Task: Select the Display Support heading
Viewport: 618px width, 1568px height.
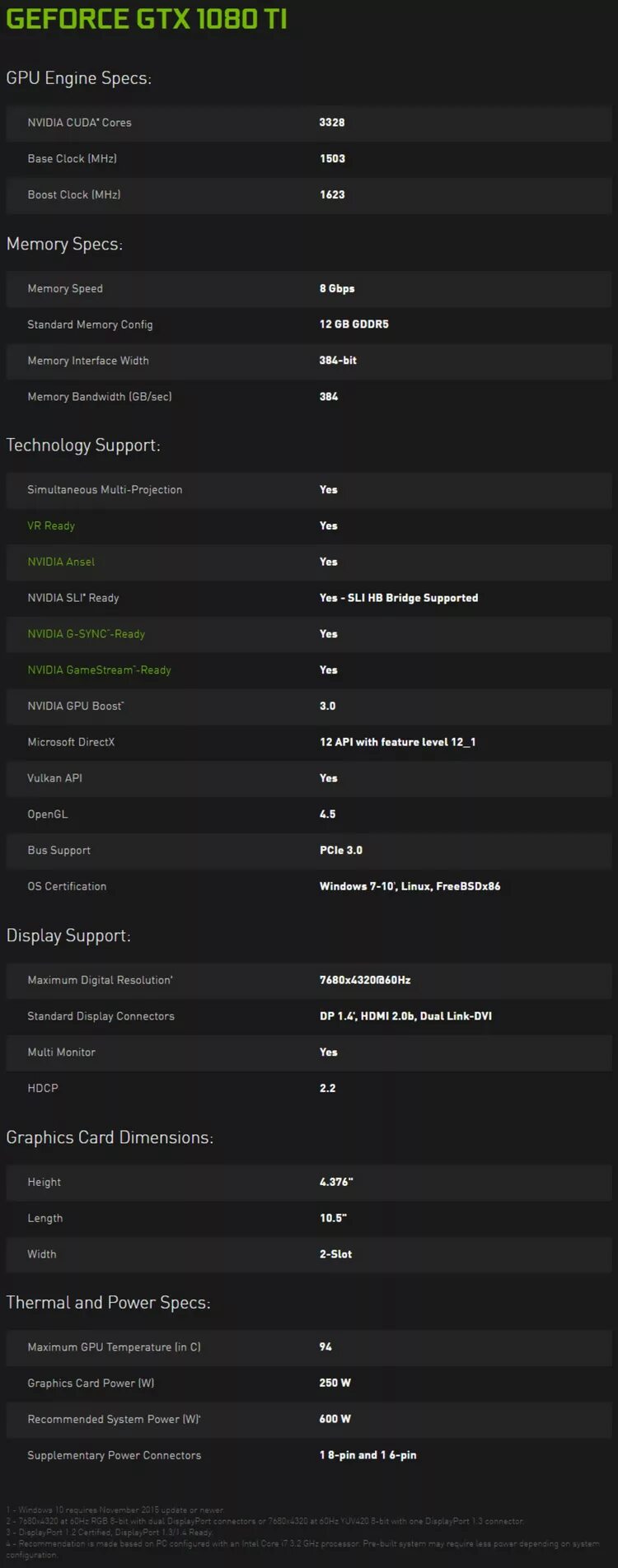Action: click(68, 936)
